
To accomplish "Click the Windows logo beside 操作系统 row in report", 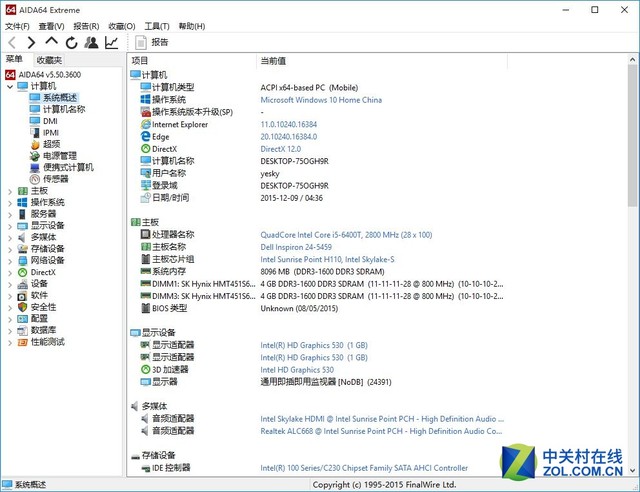I will [145, 99].
